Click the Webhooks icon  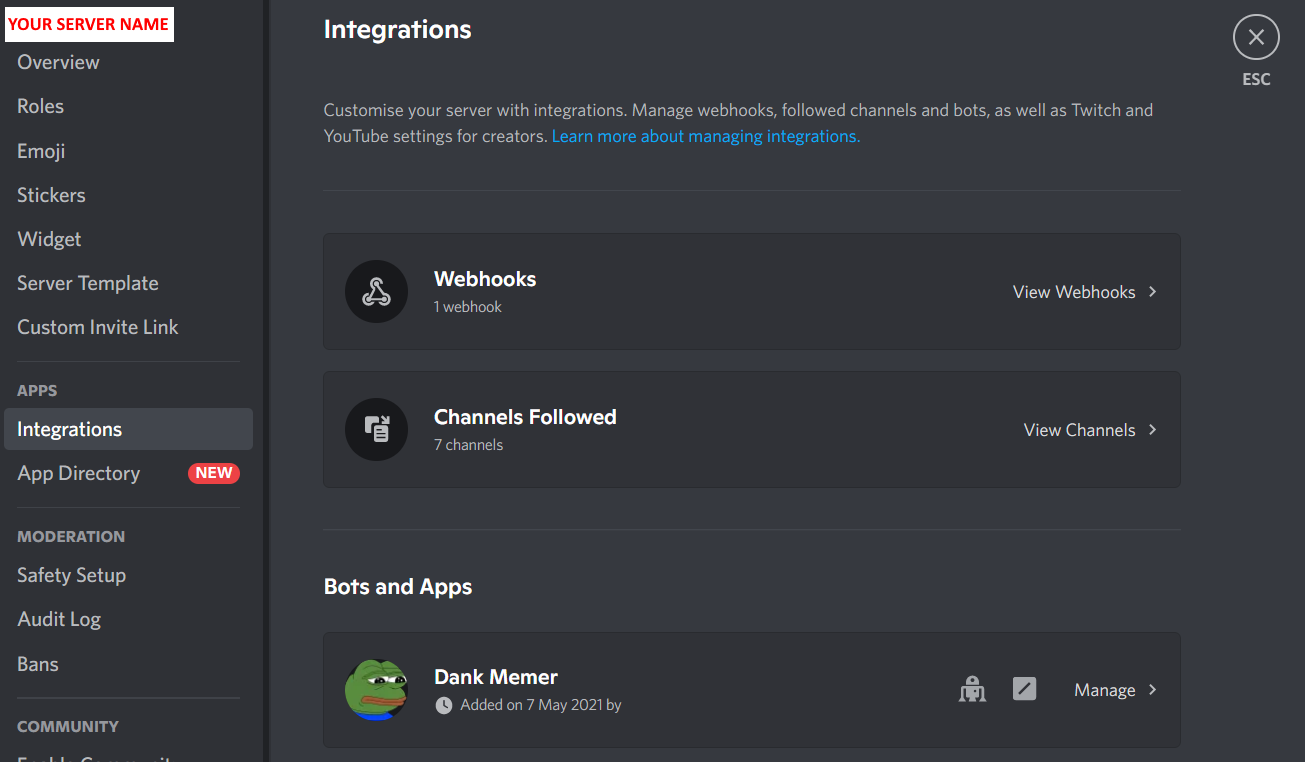[376, 292]
